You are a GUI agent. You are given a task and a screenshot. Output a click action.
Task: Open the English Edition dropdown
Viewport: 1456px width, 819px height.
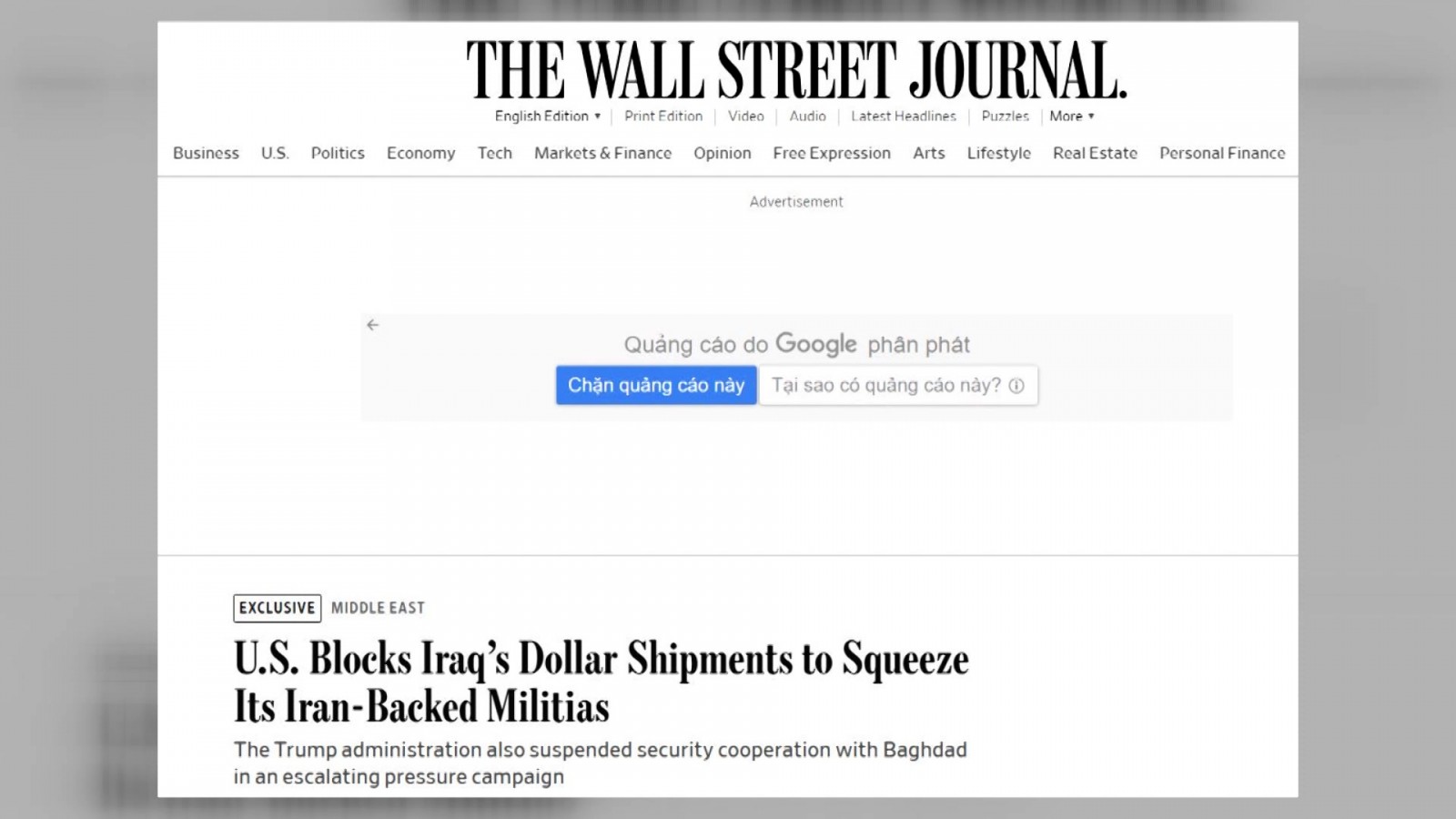tap(548, 116)
